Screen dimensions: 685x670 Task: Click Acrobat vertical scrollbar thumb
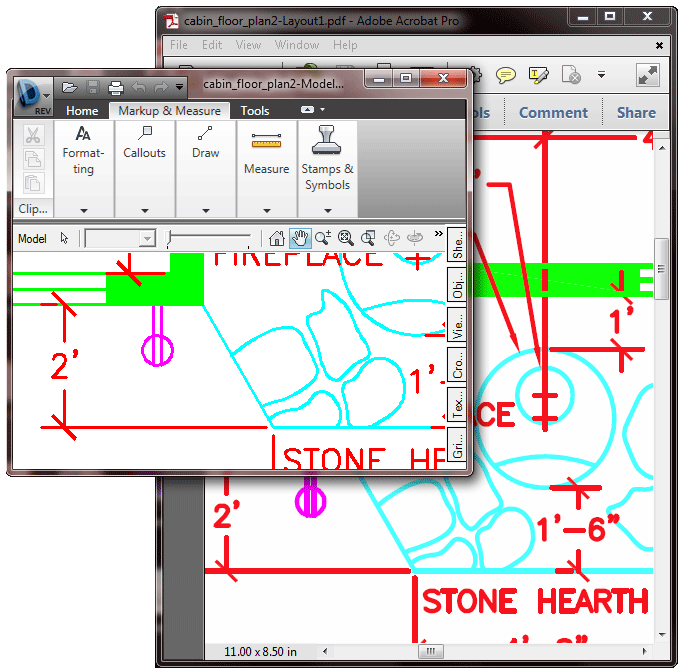click(661, 269)
